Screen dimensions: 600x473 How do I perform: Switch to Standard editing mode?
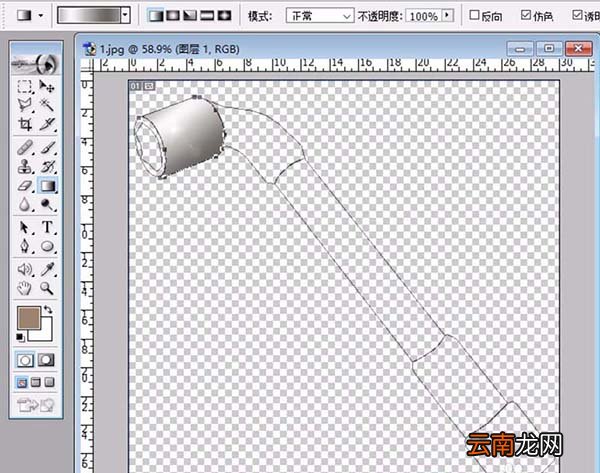coord(25,360)
